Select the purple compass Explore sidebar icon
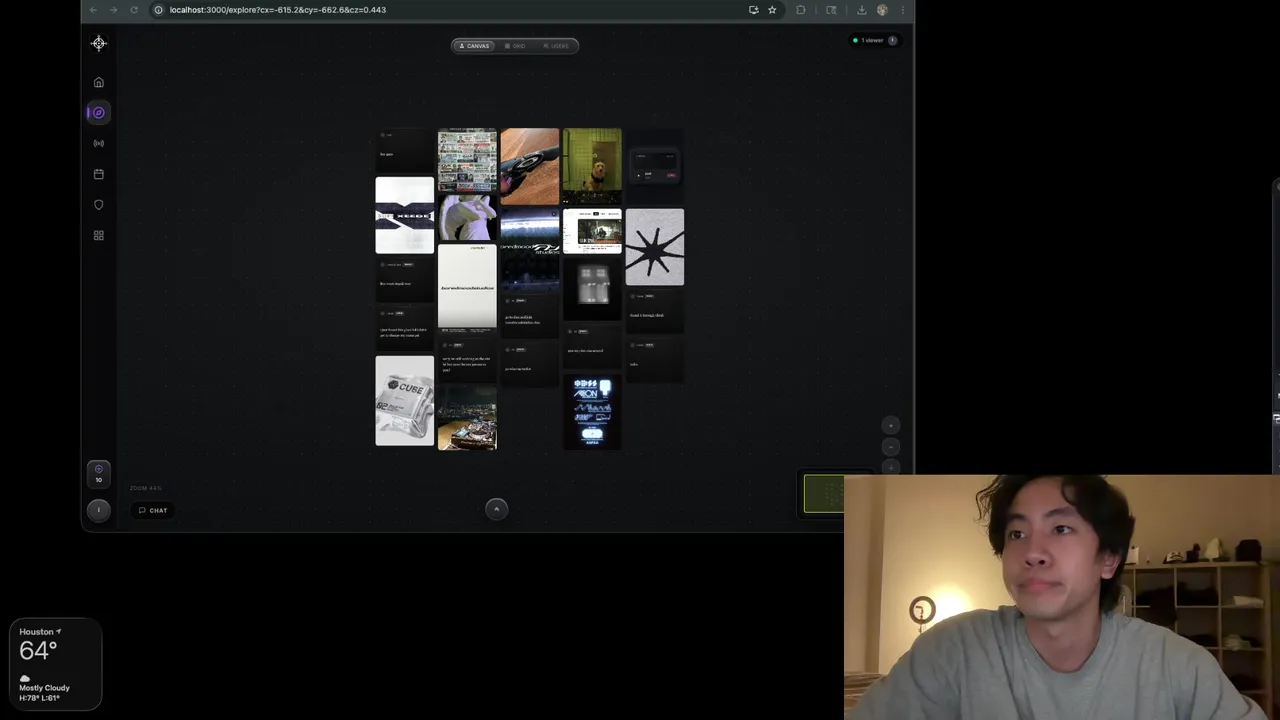The width and height of the screenshot is (1280, 720). click(x=98, y=113)
